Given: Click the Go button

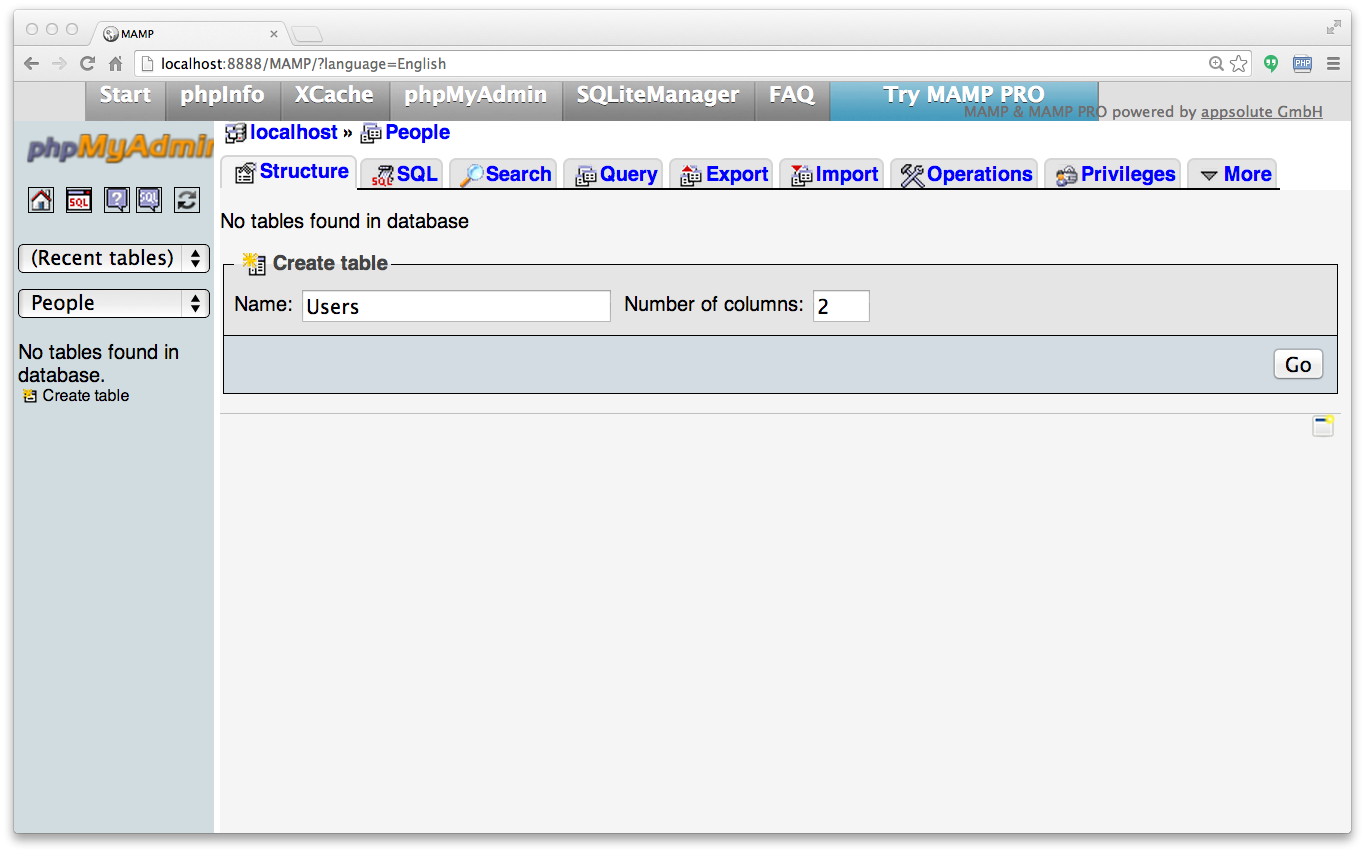Looking at the screenshot, I should [1298, 364].
